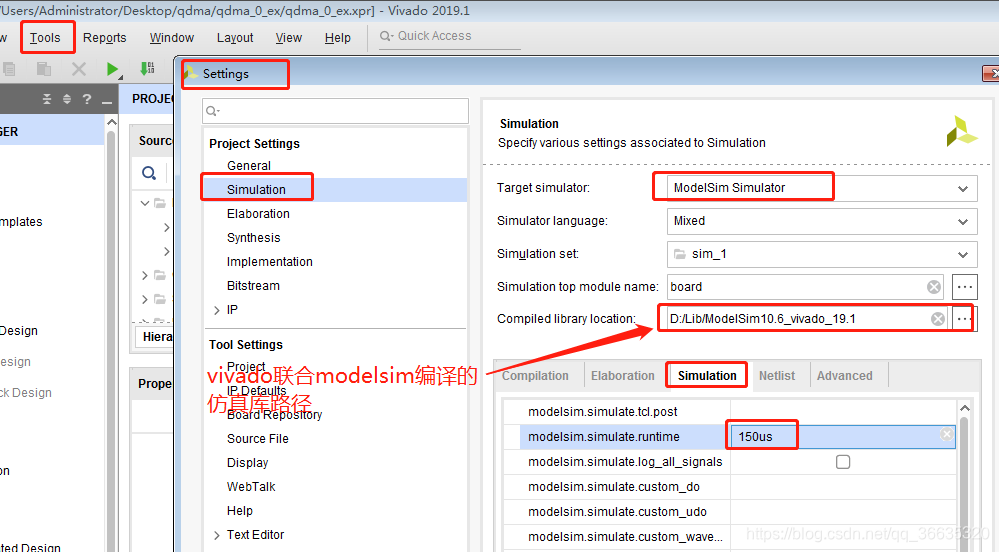The height and width of the screenshot is (552, 999).
Task: Select Bitstream in settings tree
Action: point(253,286)
